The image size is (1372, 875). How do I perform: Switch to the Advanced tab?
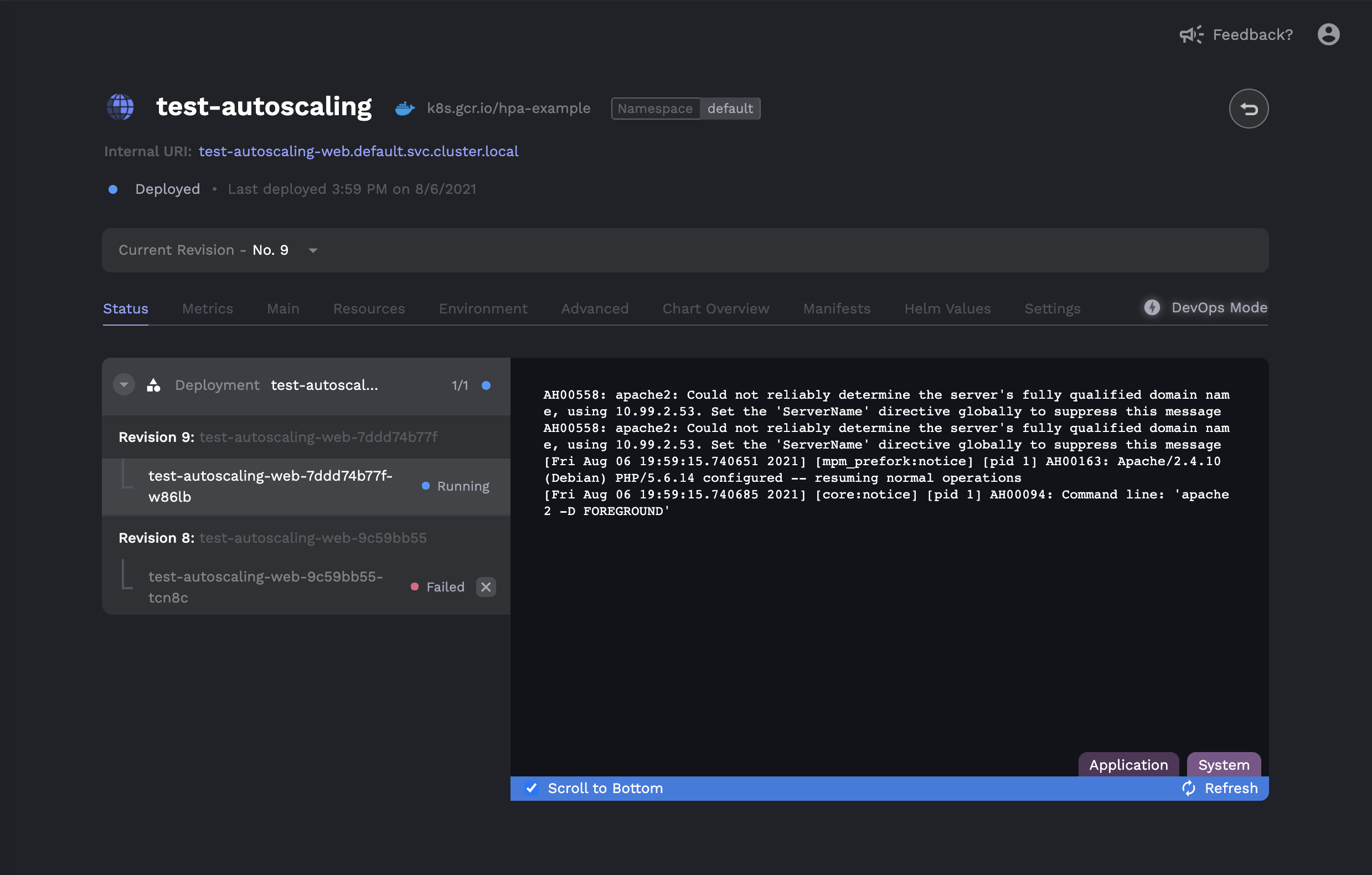pos(595,308)
